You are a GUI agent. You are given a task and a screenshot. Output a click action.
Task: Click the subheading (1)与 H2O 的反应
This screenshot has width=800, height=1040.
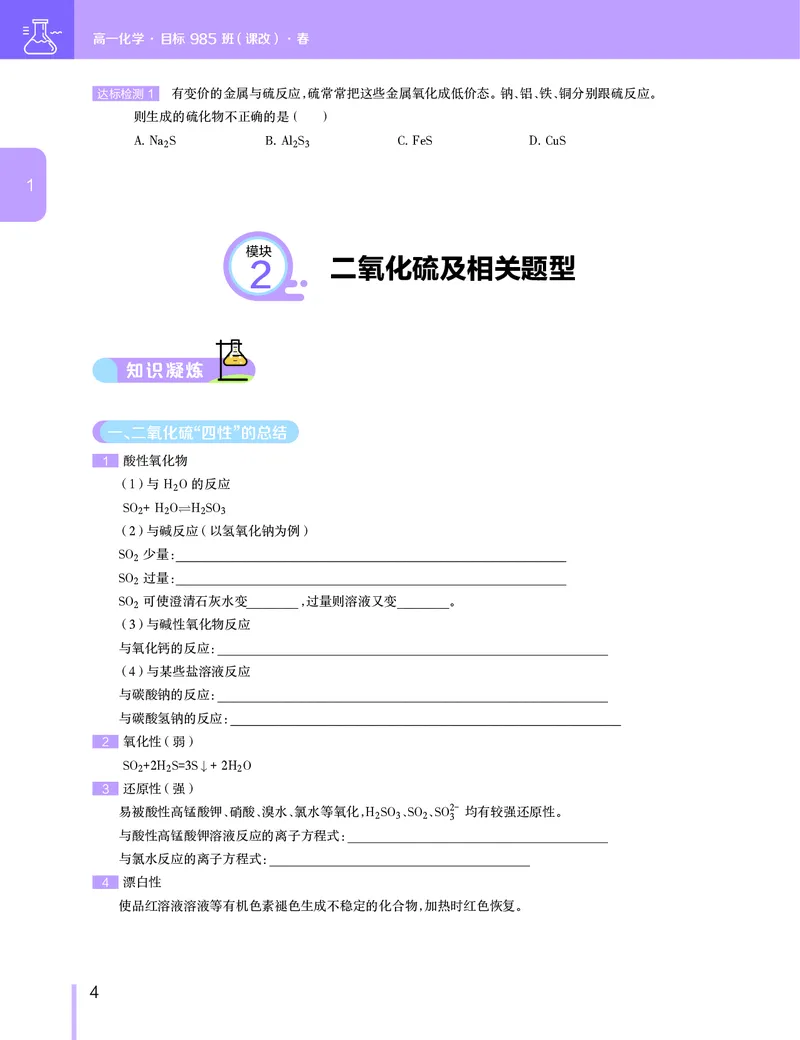coord(175,484)
